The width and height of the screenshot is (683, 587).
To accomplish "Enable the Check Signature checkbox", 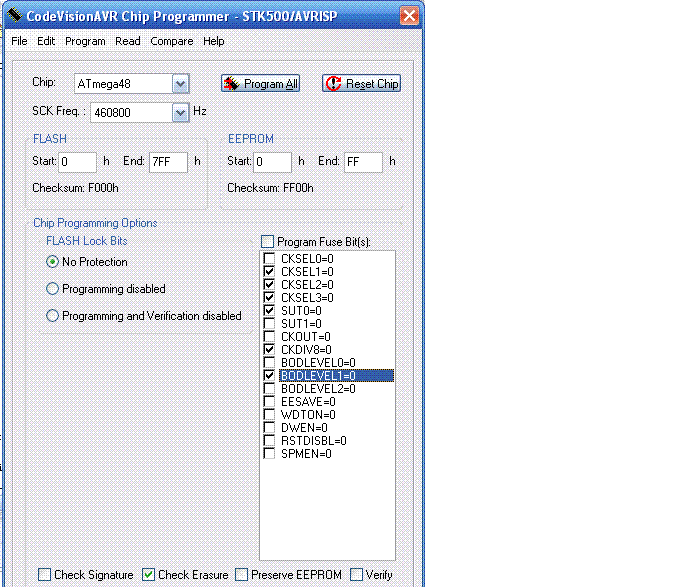I will pos(44,575).
